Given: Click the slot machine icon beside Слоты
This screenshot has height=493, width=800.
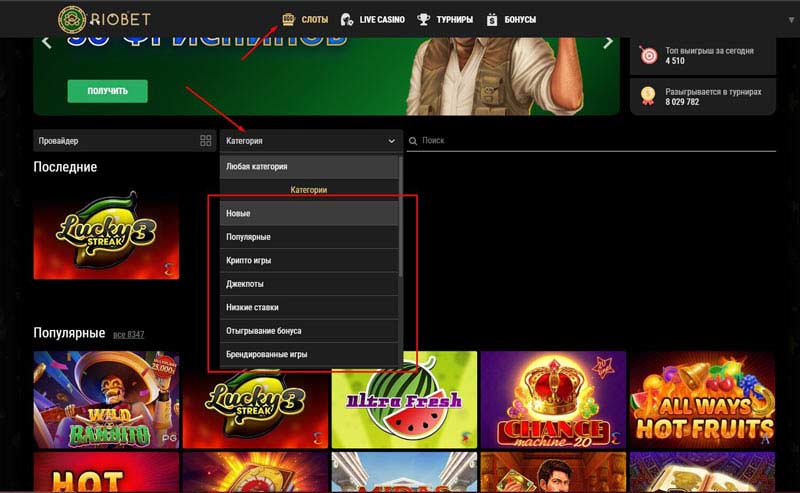Looking at the screenshot, I should click(289, 19).
